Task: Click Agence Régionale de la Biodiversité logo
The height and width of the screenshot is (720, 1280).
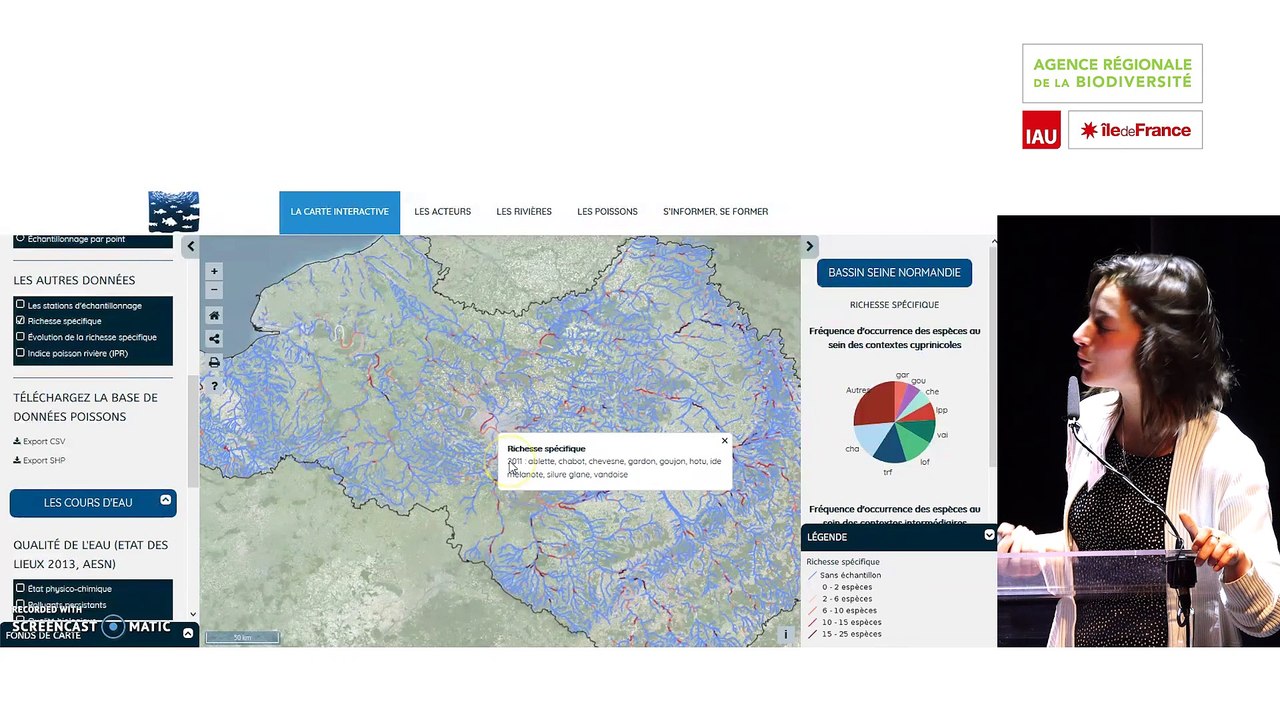Action: point(1112,73)
